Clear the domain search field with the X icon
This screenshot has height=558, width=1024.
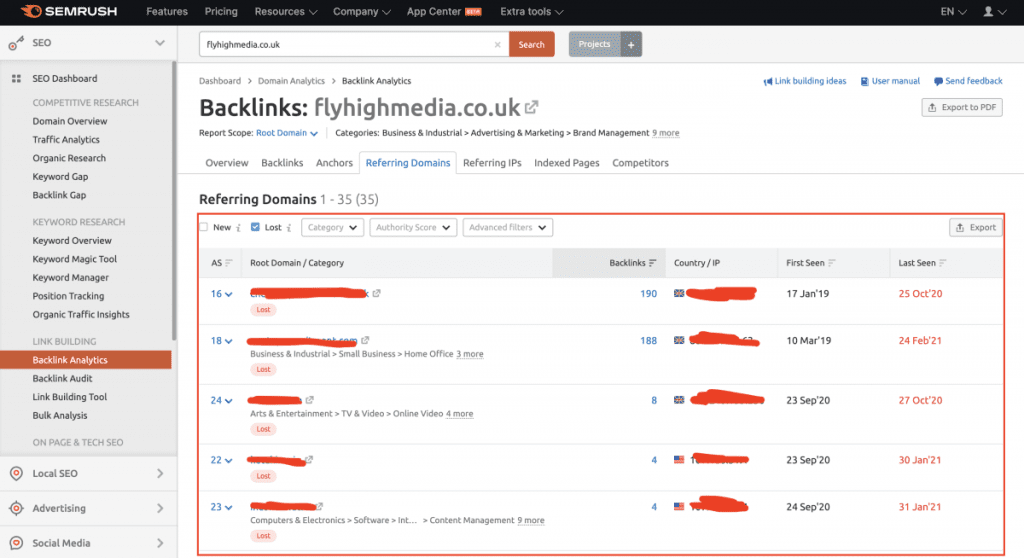click(x=498, y=44)
